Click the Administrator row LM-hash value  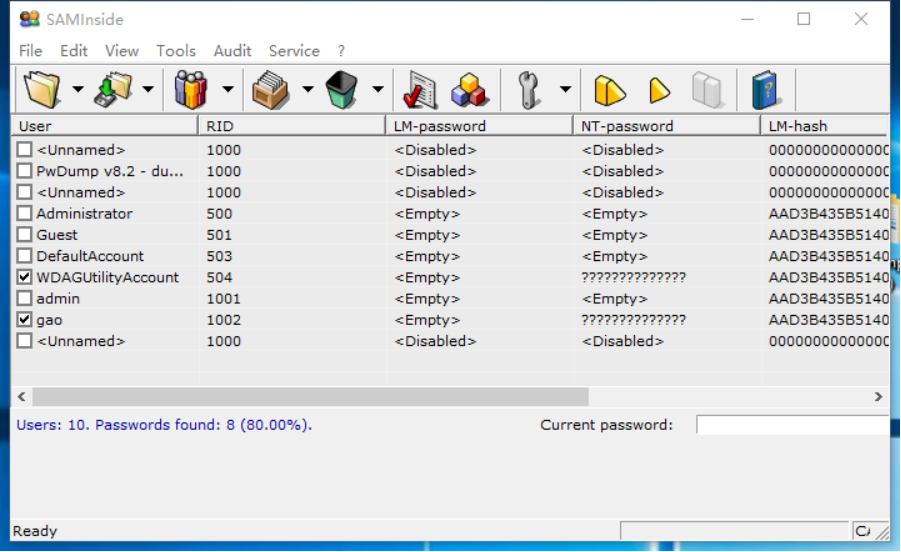[x=829, y=214]
